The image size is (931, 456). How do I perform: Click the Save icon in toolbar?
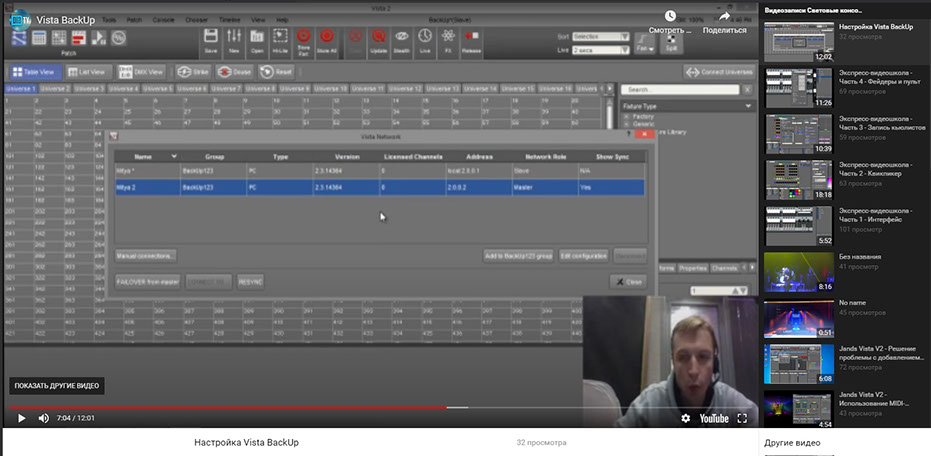[210, 40]
